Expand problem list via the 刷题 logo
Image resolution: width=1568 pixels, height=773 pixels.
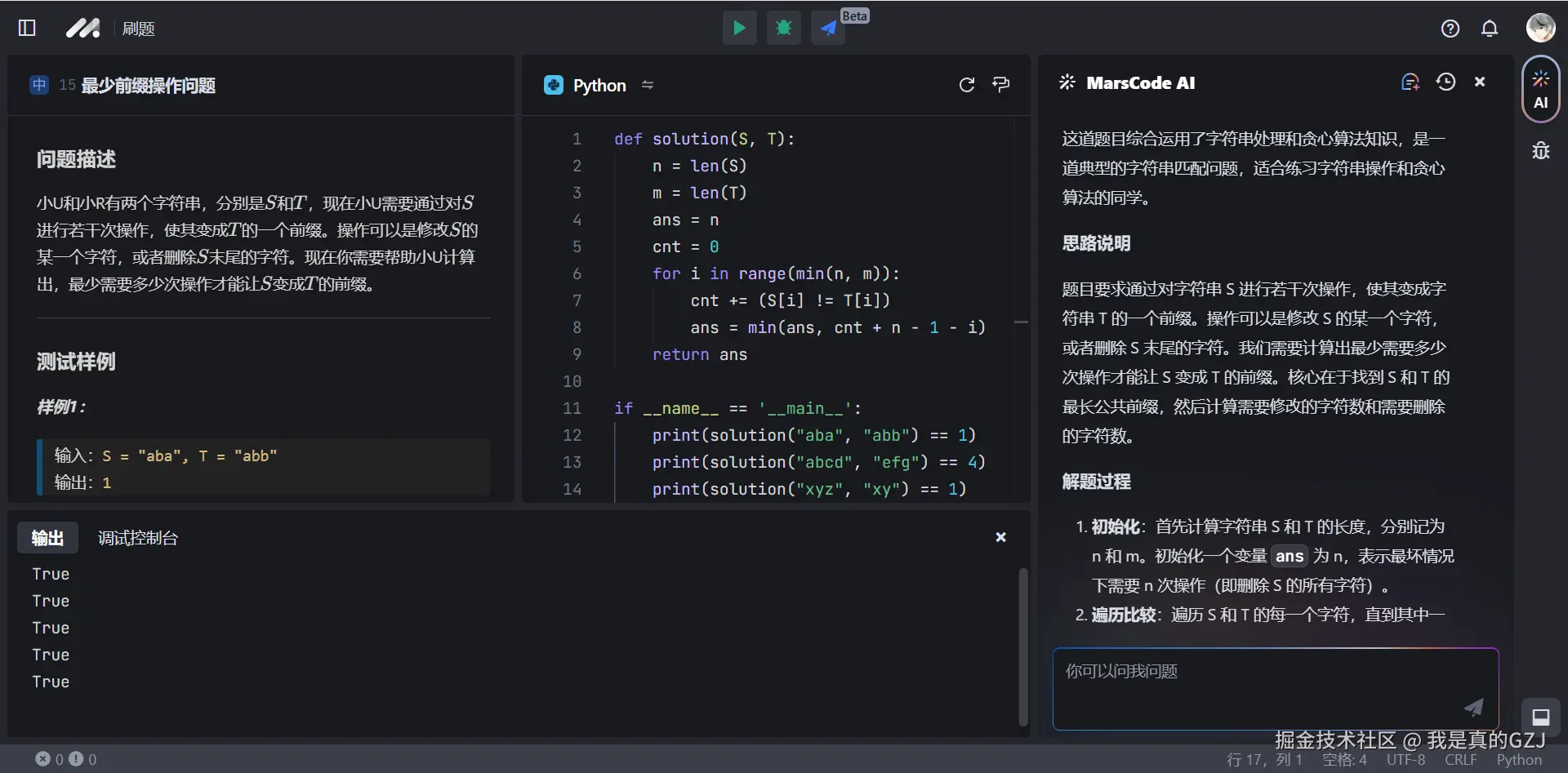pyautogui.click(x=83, y=28)
